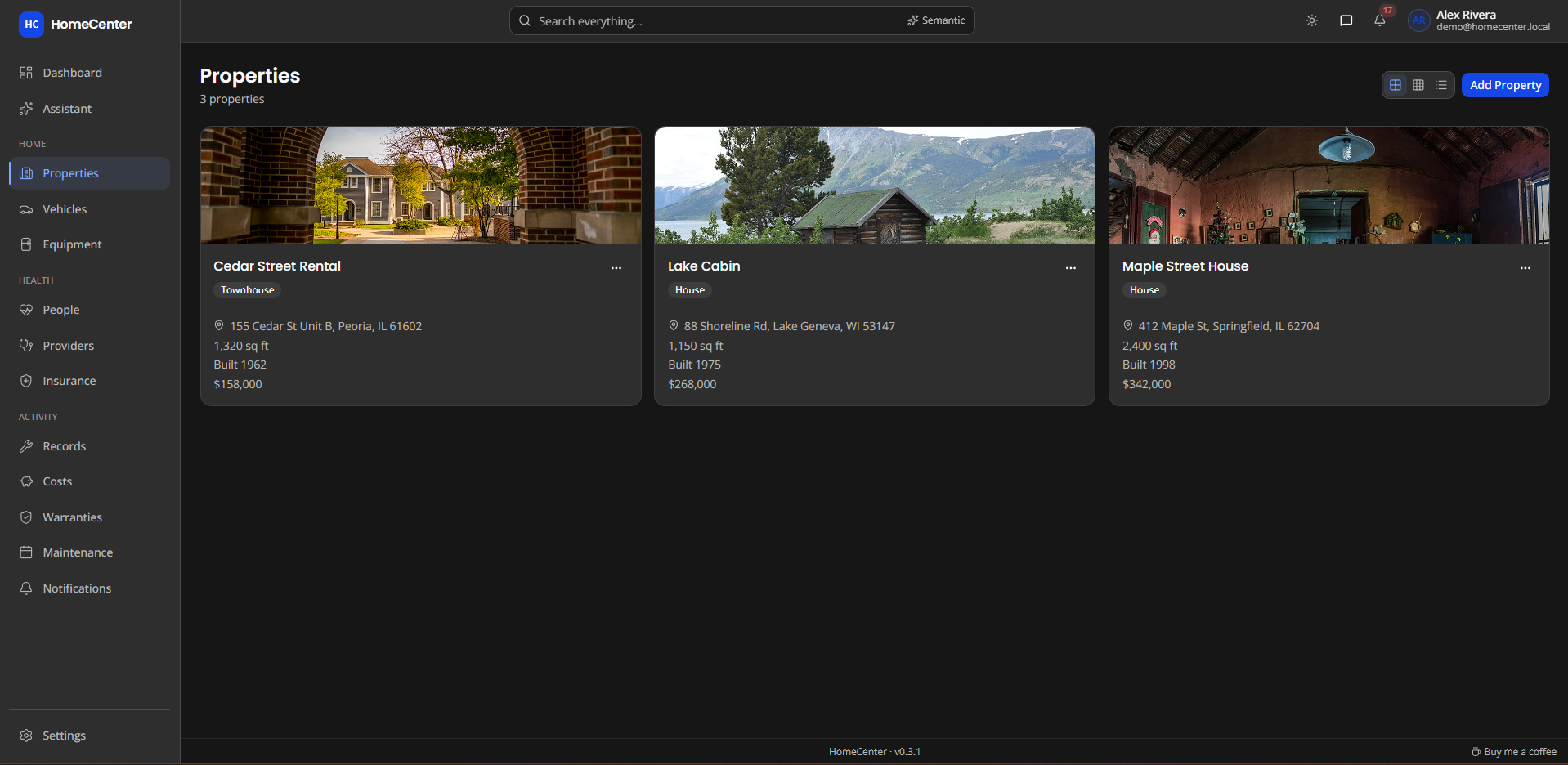Click the Townhouse type tag
This screenshot has height=765, width=1568.
coord(248,290)
